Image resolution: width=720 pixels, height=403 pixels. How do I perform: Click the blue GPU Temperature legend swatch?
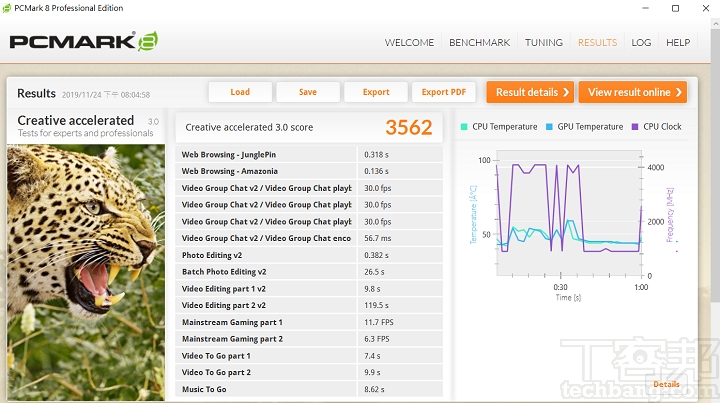point(550,127)
